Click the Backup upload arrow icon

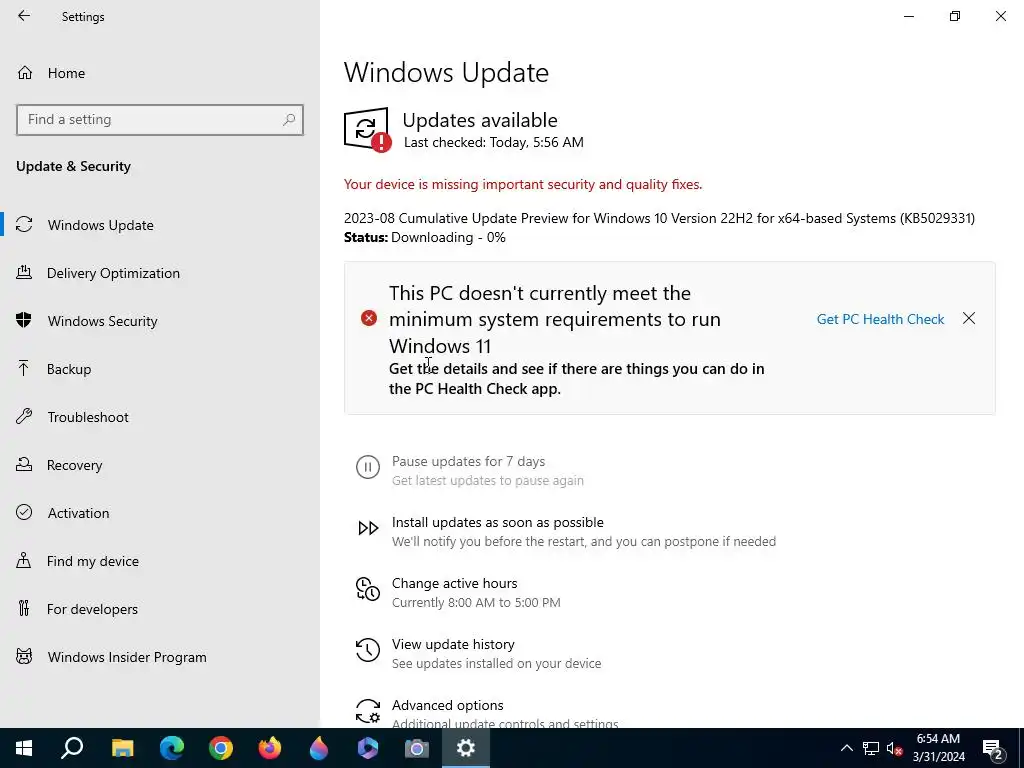point(24,368)
